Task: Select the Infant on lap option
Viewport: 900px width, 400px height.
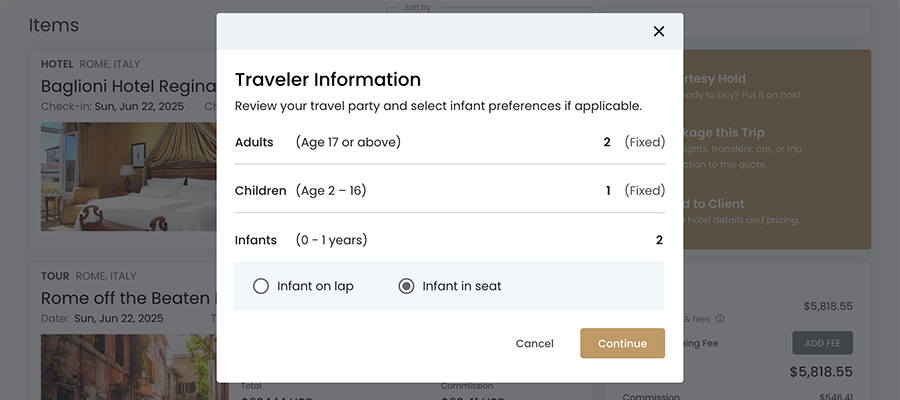Action: pos(261,286)
